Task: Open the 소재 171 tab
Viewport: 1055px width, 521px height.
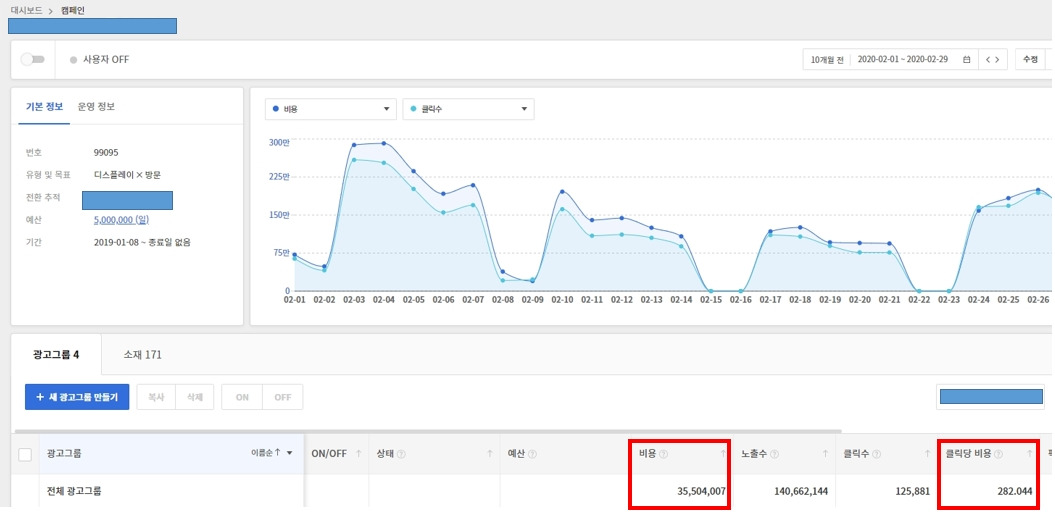Action: 143,354
